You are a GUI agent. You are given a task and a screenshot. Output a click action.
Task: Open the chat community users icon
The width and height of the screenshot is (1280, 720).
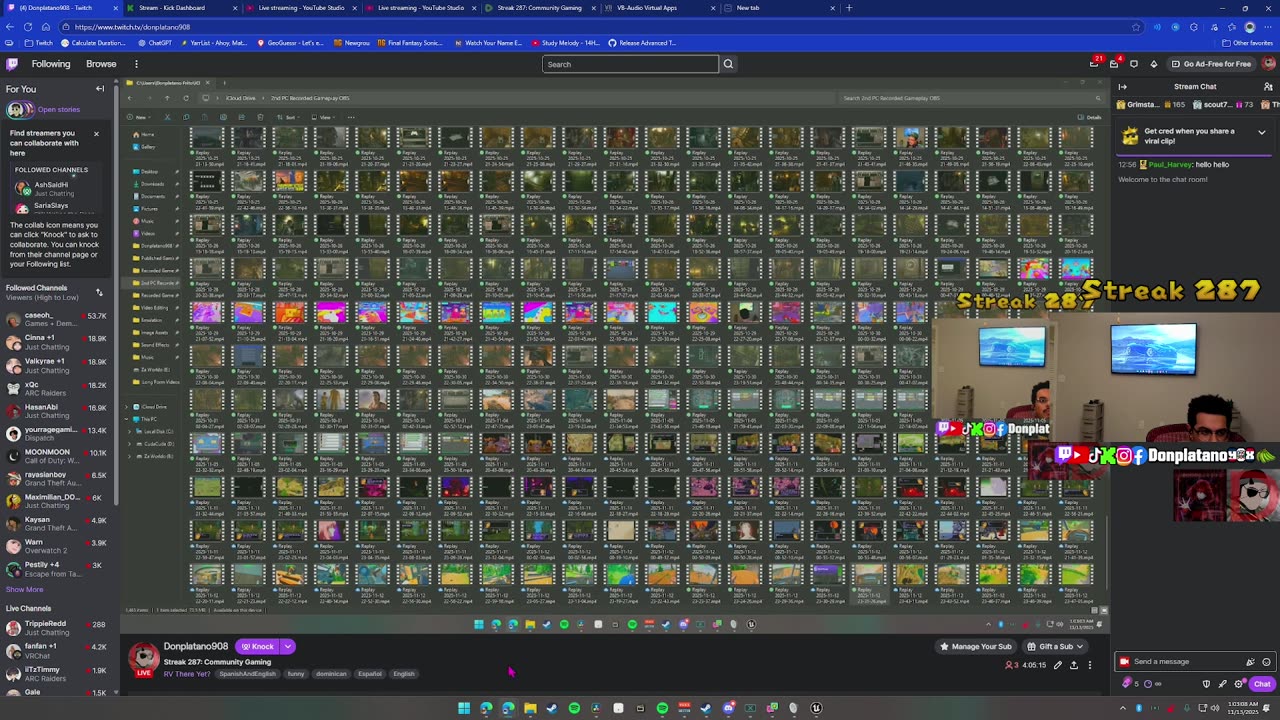pos(1268,87)
